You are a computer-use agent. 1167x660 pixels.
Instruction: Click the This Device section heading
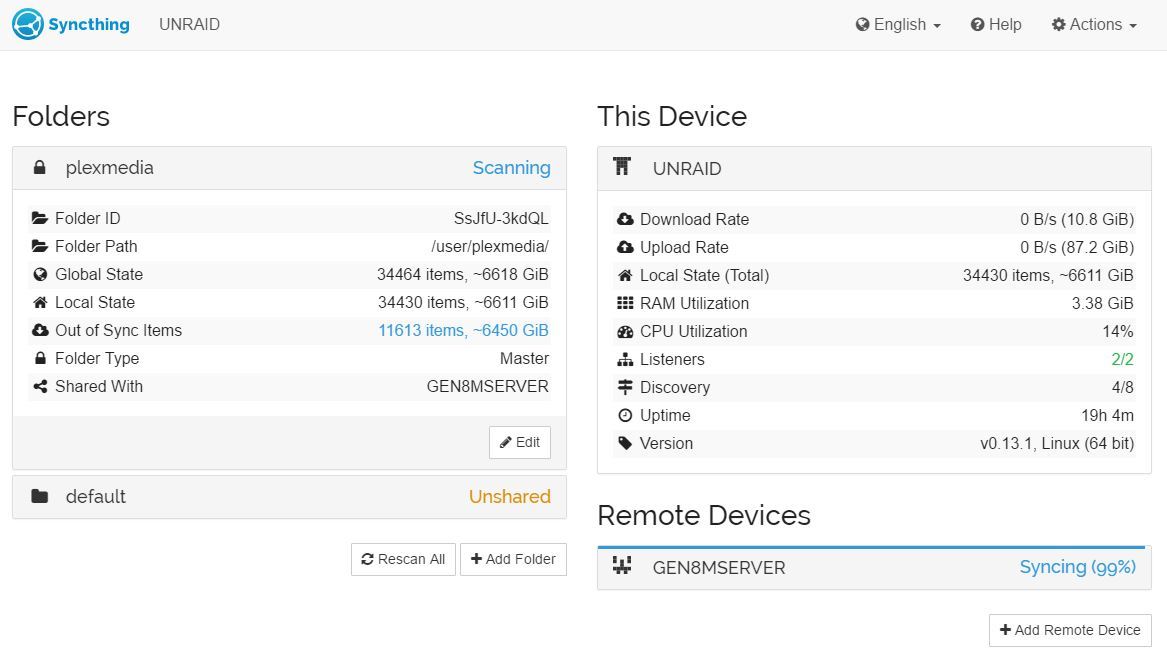click(x=672, y=116)
